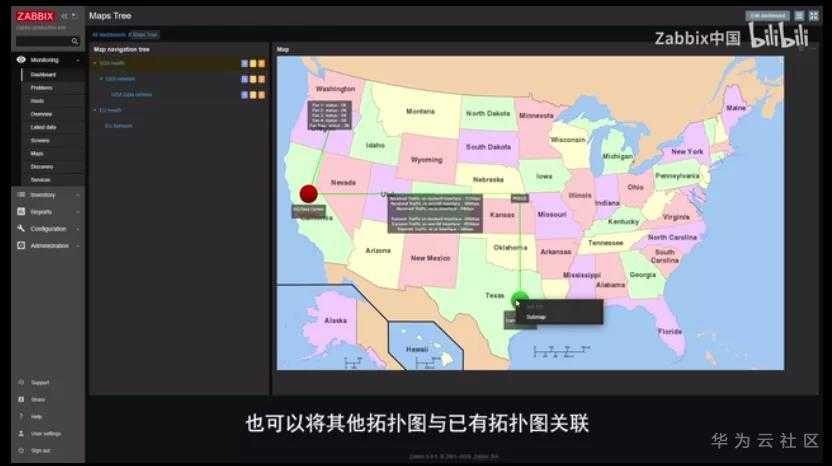Open Screens under Monitoring
The image size is (832, 466).
coord(40,141)
